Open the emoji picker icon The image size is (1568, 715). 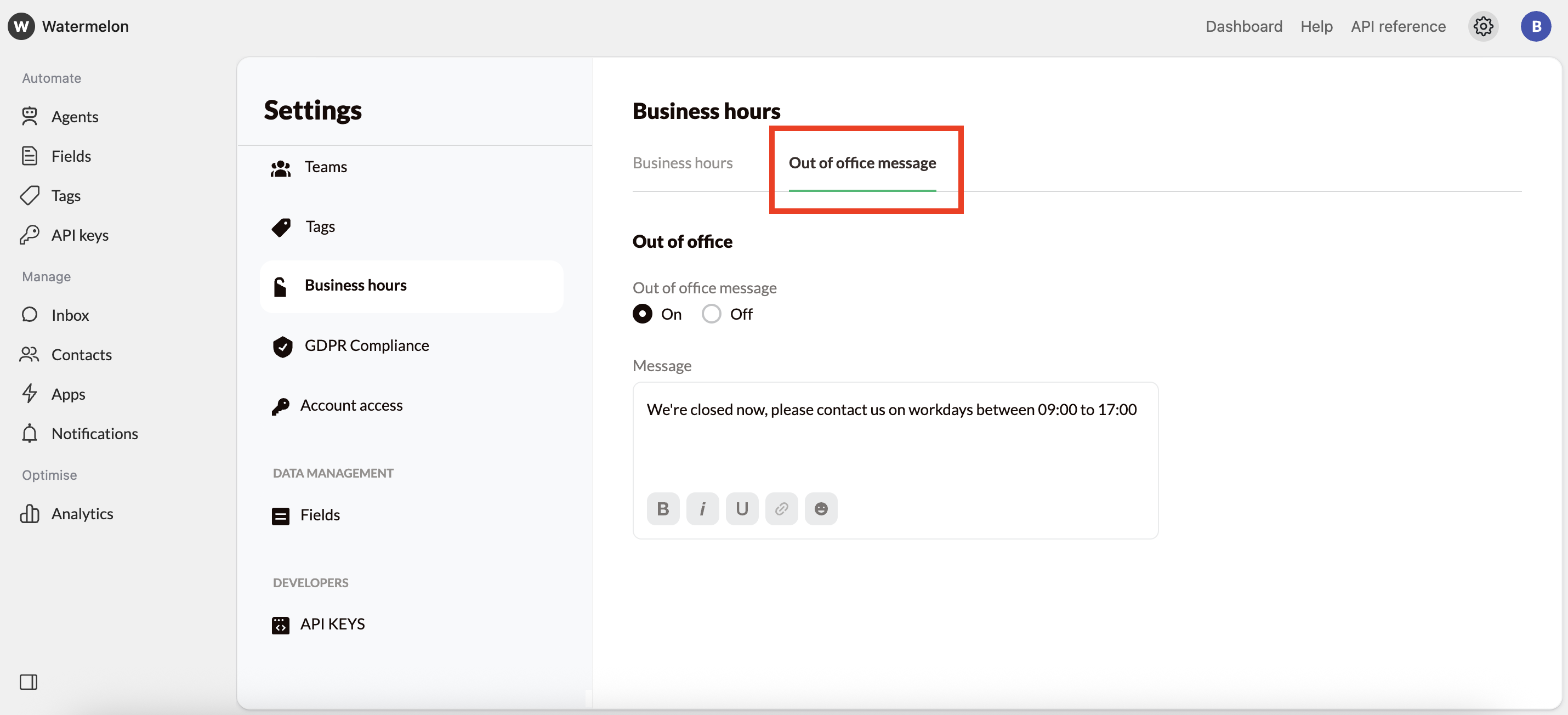point(821,508)
